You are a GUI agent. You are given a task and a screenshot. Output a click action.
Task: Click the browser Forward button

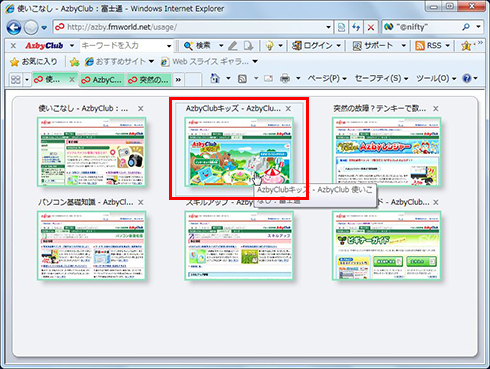click(x=31, y=28)
